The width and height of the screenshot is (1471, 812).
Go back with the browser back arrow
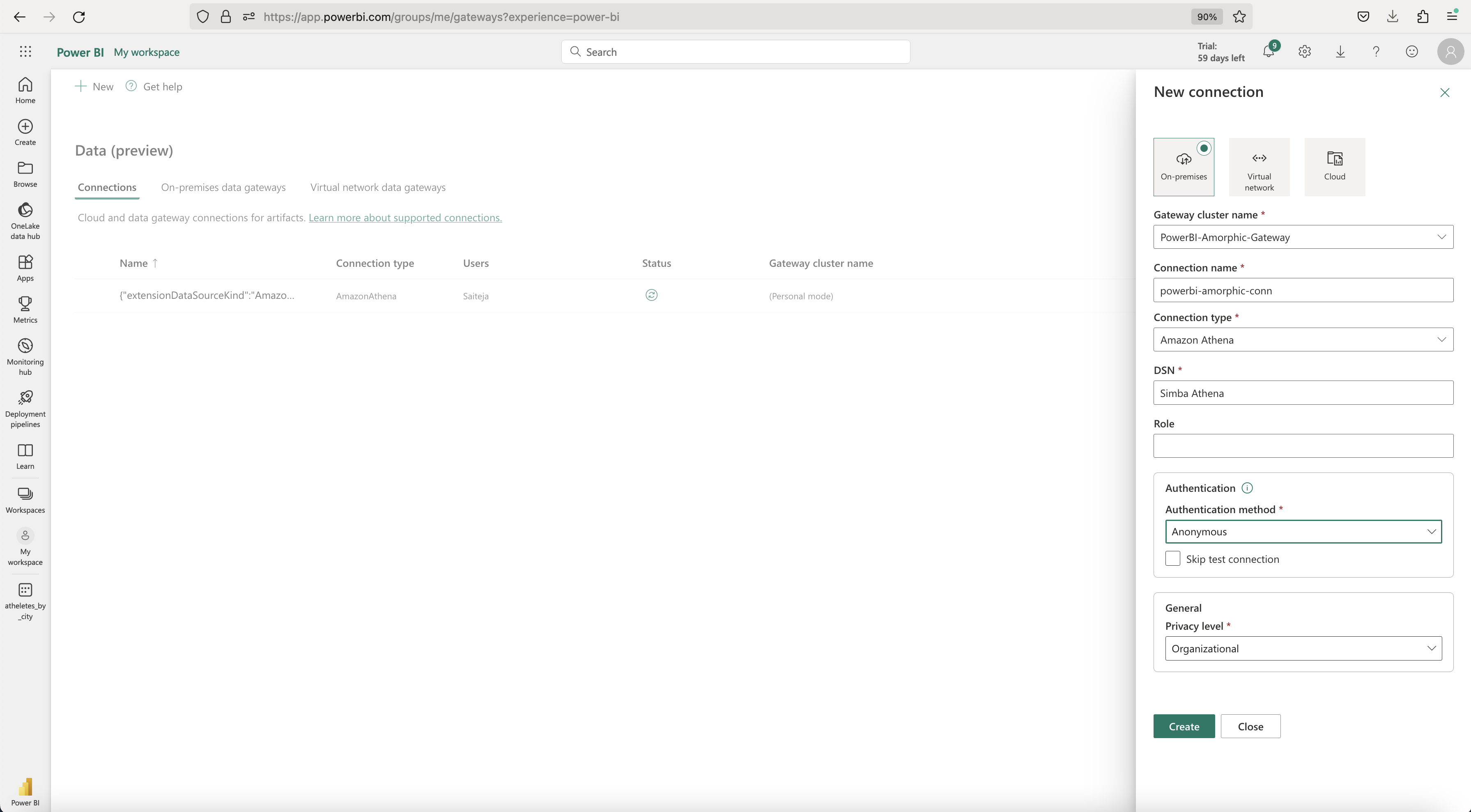[19, 16]
